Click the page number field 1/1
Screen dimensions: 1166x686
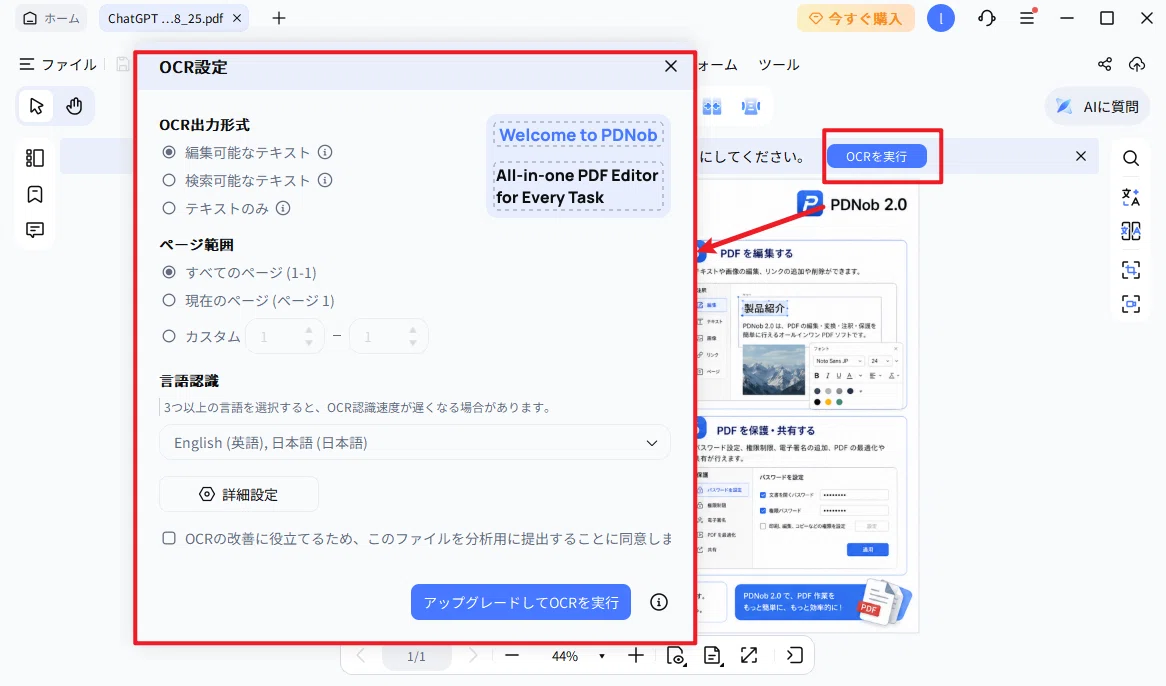tap(416, 656)
